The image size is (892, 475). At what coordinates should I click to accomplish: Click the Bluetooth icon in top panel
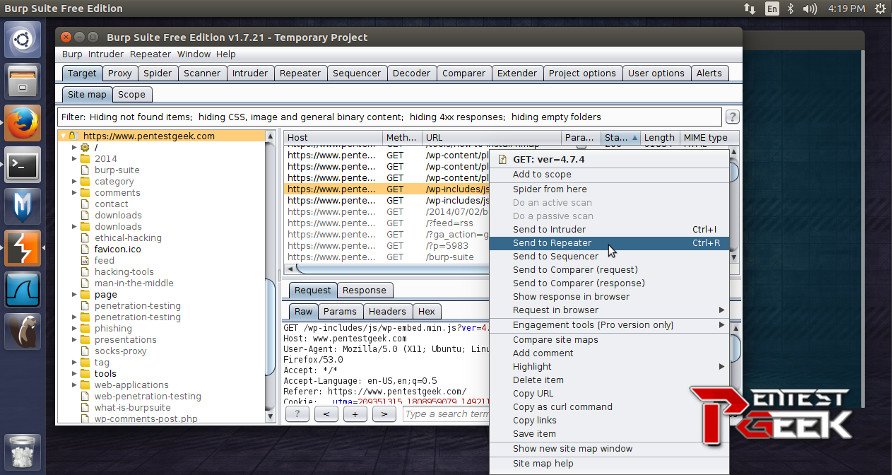pyautogui.click(x=791, y=9)
